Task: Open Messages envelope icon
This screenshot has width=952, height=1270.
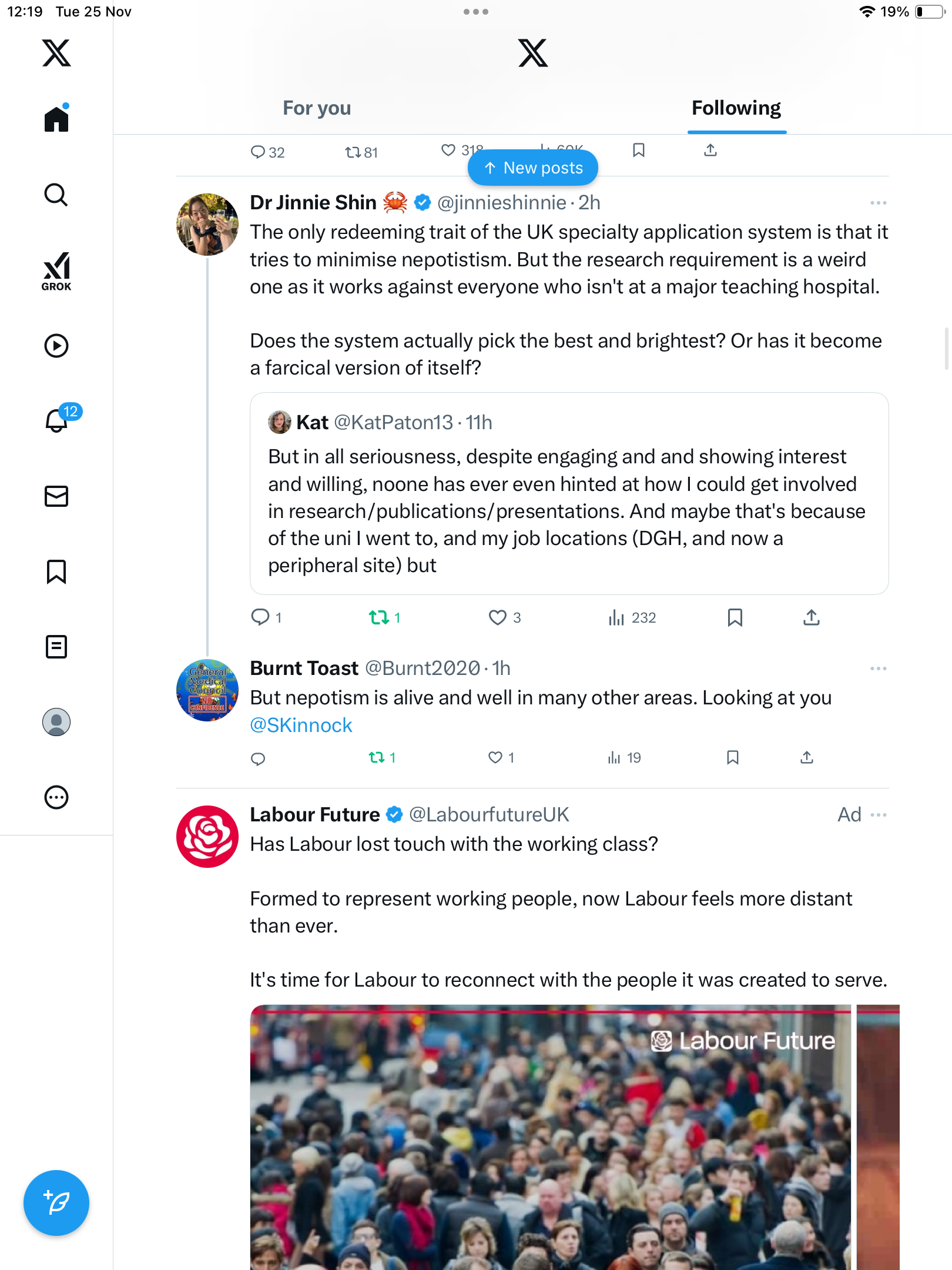Action: tap(56, 496)
